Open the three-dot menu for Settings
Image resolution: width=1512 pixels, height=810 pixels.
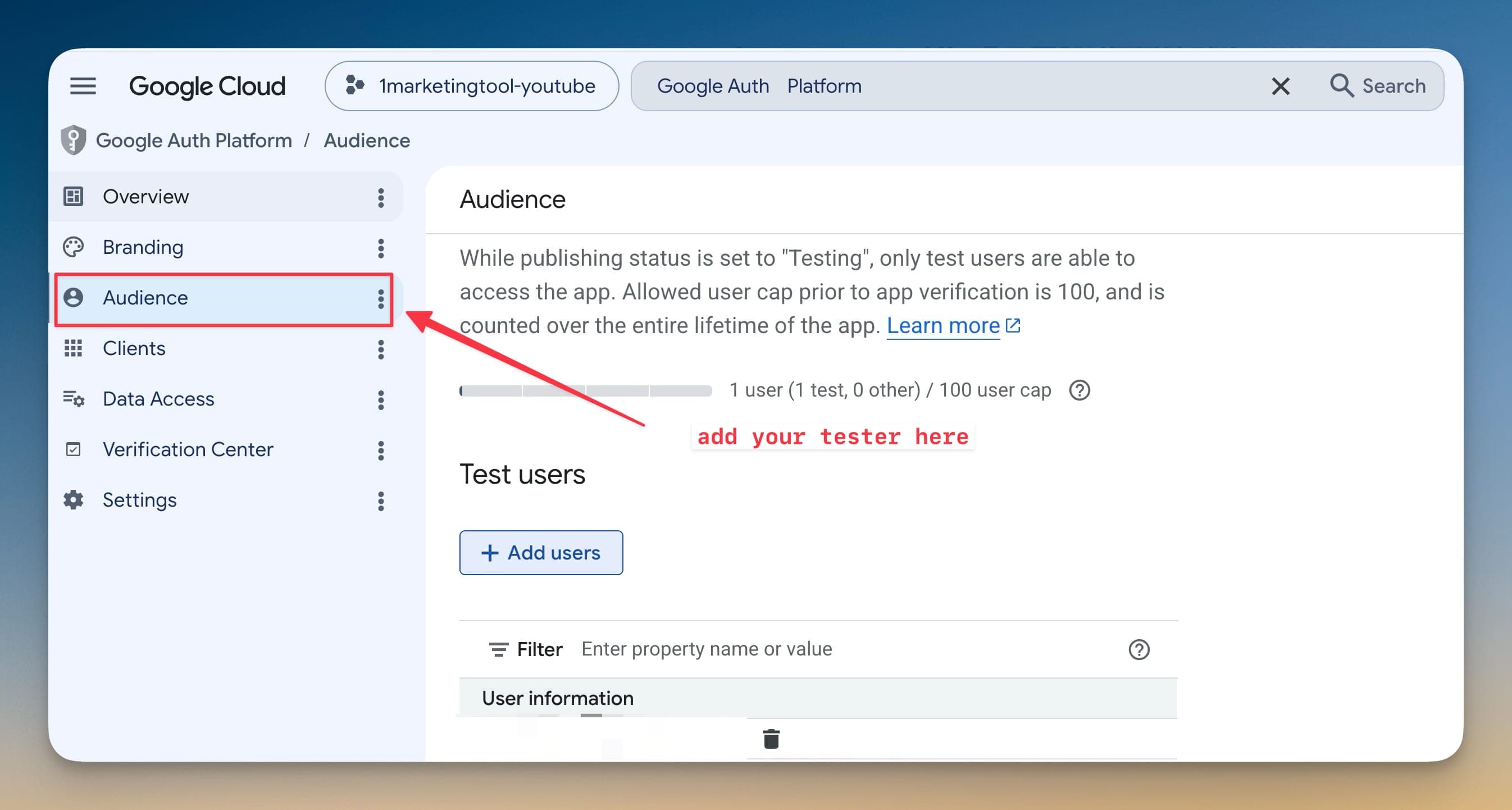pos(381,501)
